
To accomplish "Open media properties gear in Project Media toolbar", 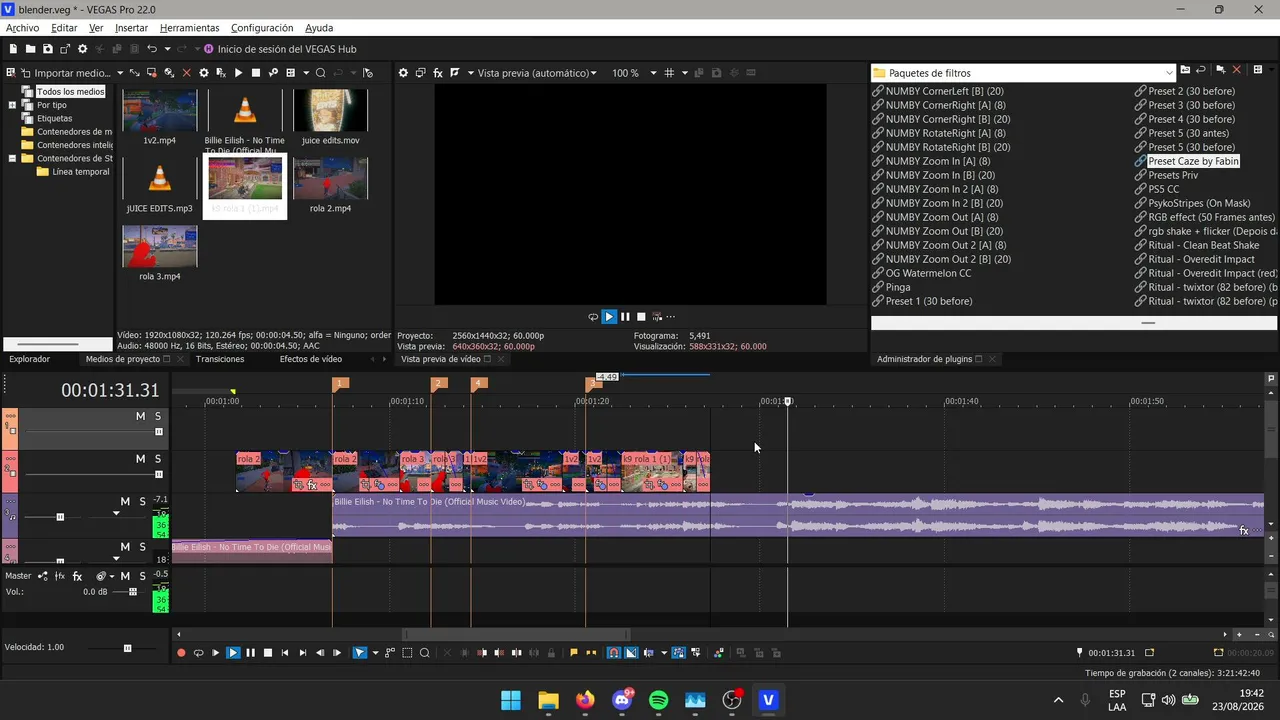I will [x=204, y=73].
